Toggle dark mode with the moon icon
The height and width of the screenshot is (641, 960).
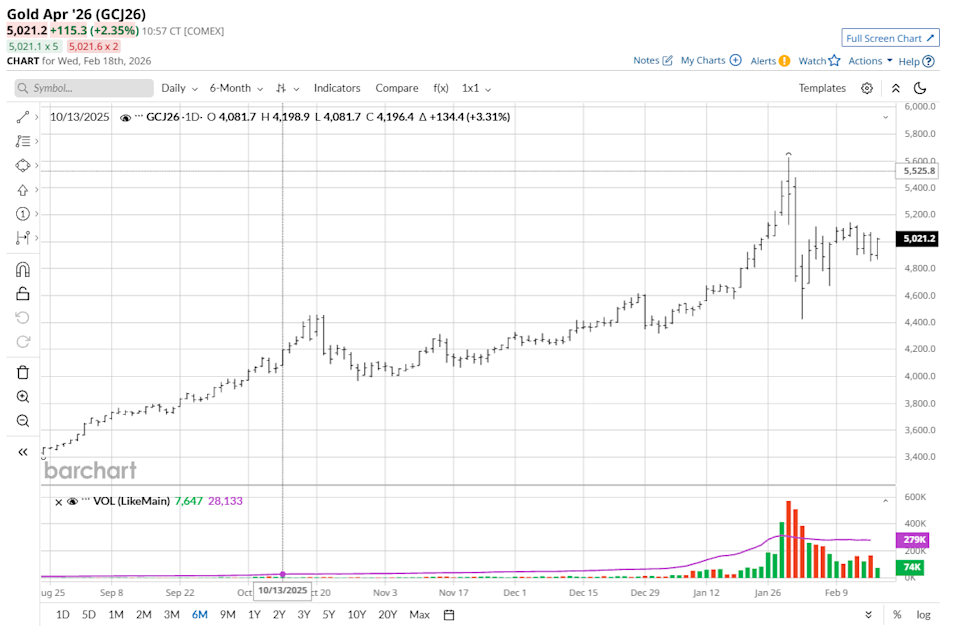(x=920, y=88)
